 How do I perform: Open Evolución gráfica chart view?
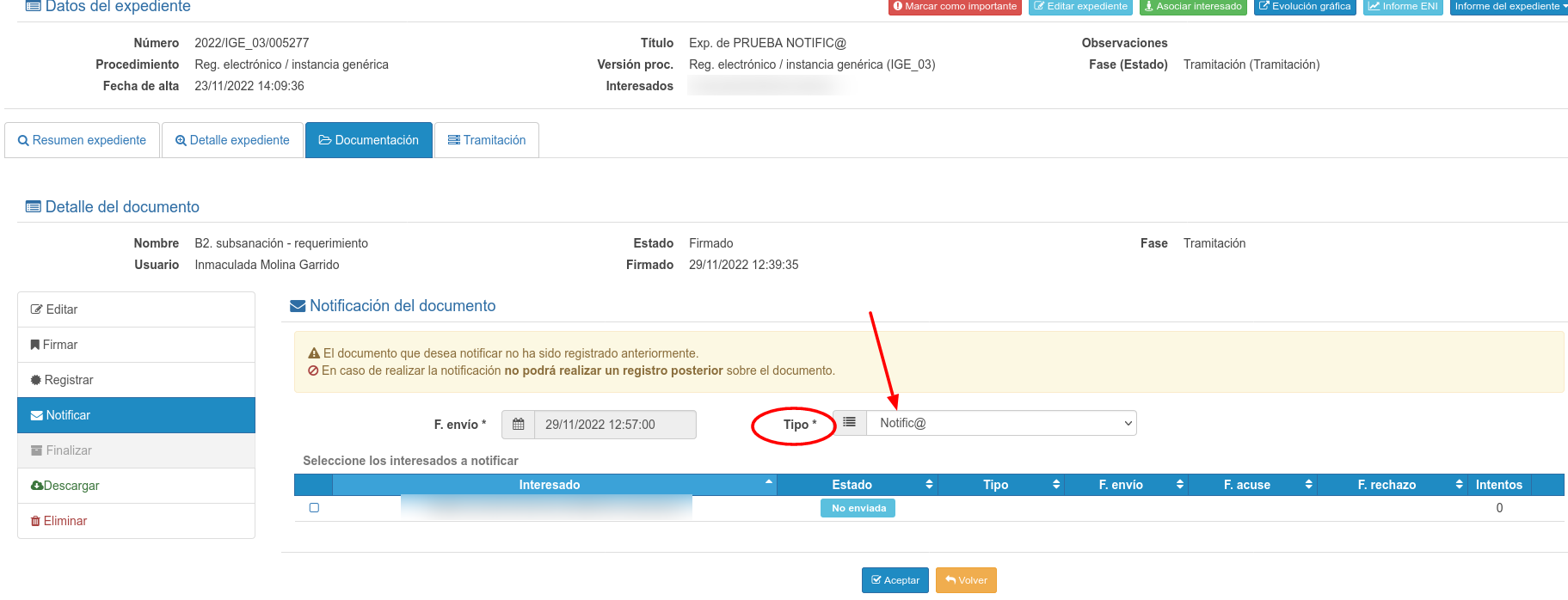pos(1304,7)
